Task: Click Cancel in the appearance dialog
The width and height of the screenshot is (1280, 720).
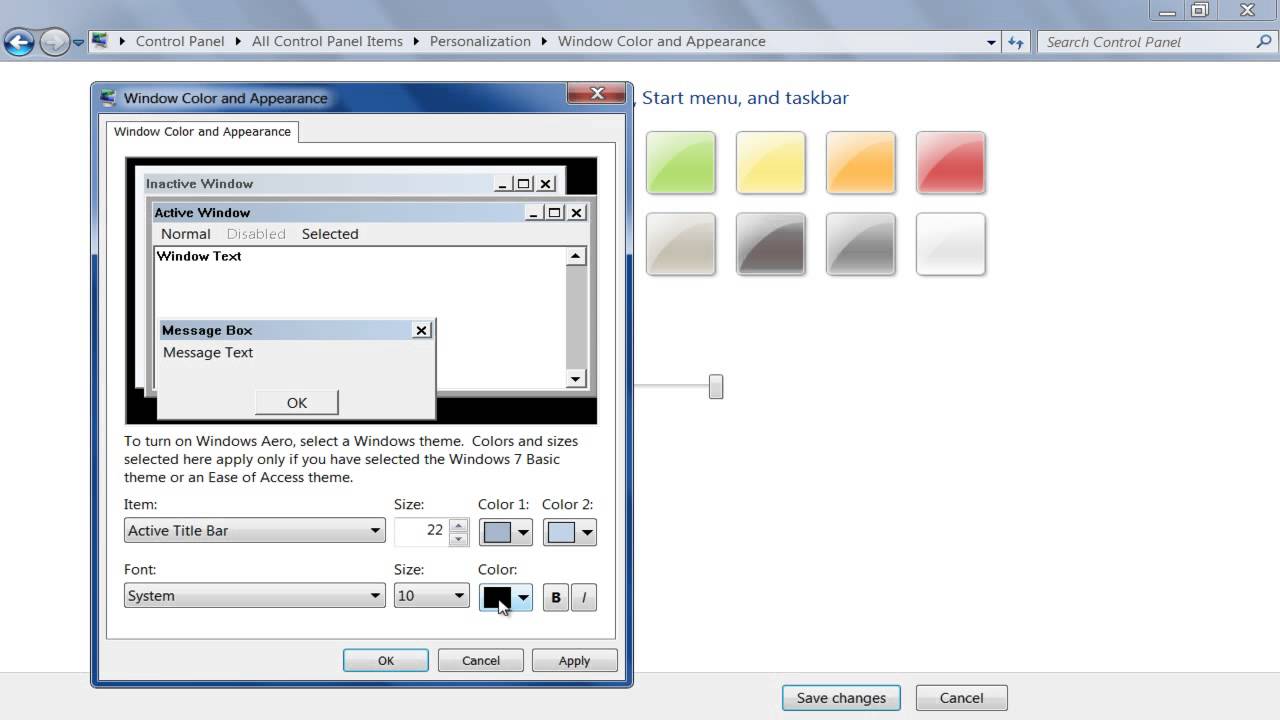Action: pos(481,660)
